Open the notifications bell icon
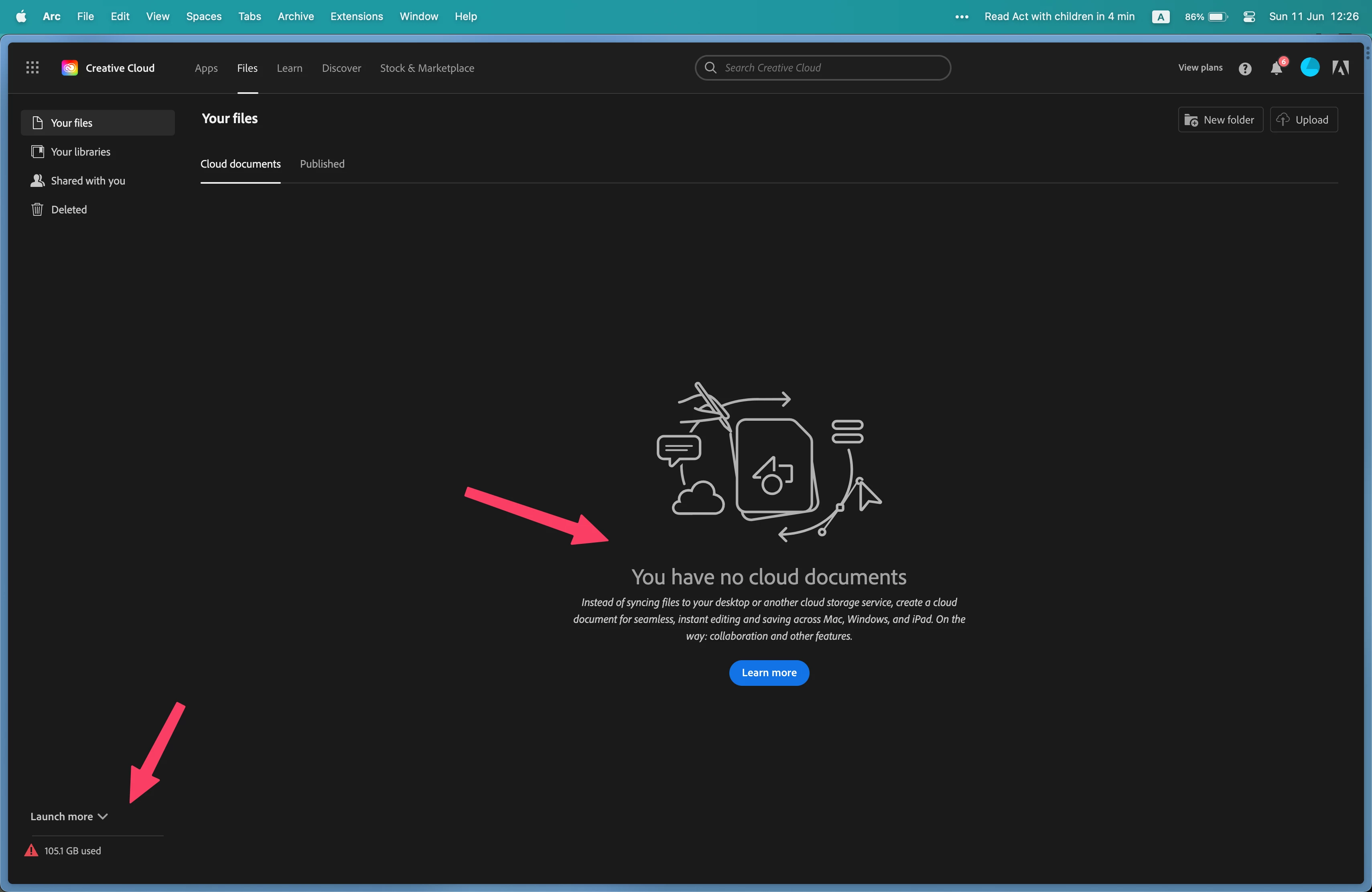This screenshot has width=1372, height=892. 1276,69
